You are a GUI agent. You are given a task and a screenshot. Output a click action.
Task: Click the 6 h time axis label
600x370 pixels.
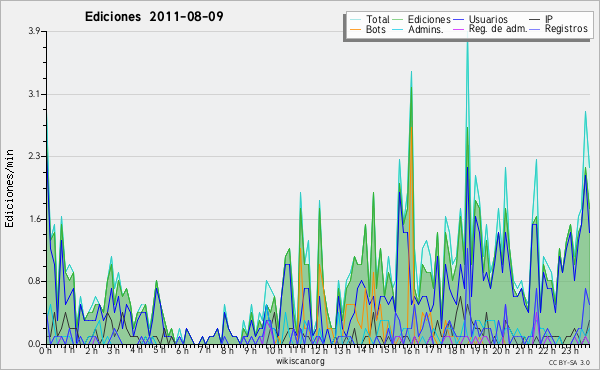tap(182, 350)
